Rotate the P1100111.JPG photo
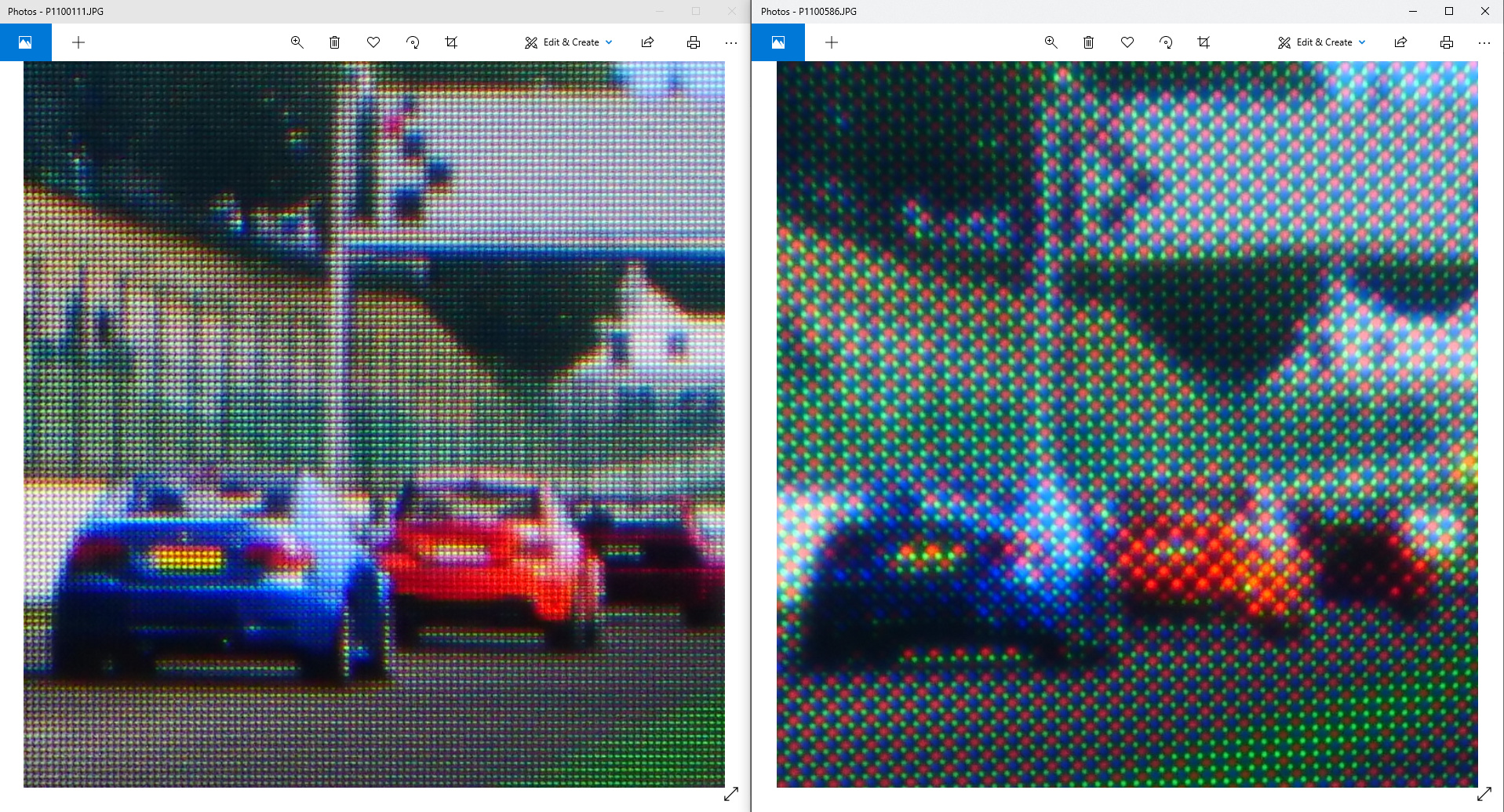Image resolution: width=1504 pixels, height=812 pixels. pos(413,42)
